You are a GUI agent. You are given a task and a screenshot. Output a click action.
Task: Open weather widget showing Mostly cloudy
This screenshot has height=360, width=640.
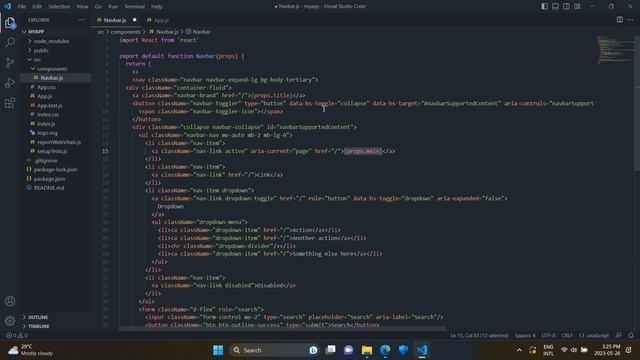pyautogui.click(x=31, y=350)
